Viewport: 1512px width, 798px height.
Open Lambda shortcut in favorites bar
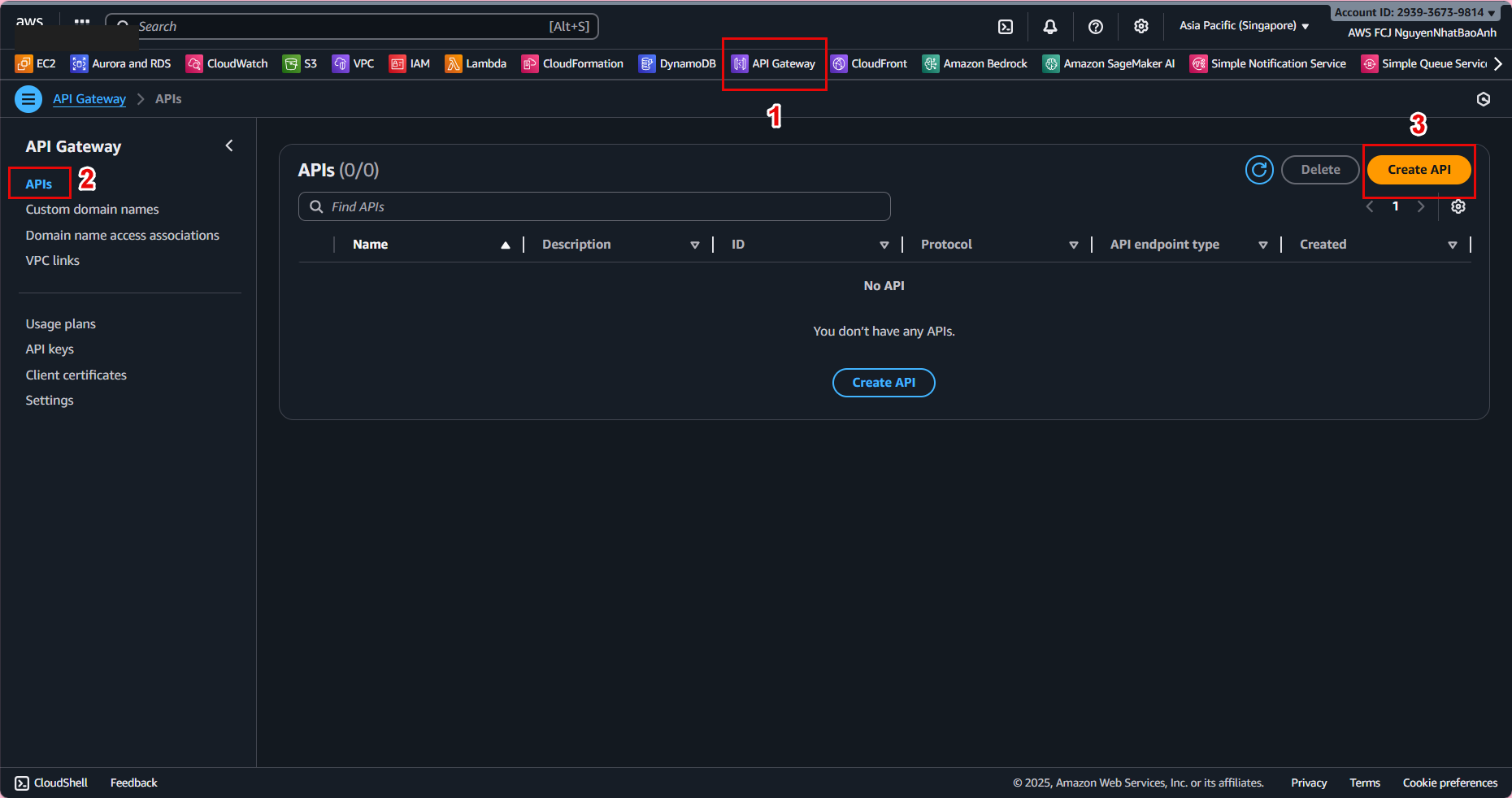(476, 63)
